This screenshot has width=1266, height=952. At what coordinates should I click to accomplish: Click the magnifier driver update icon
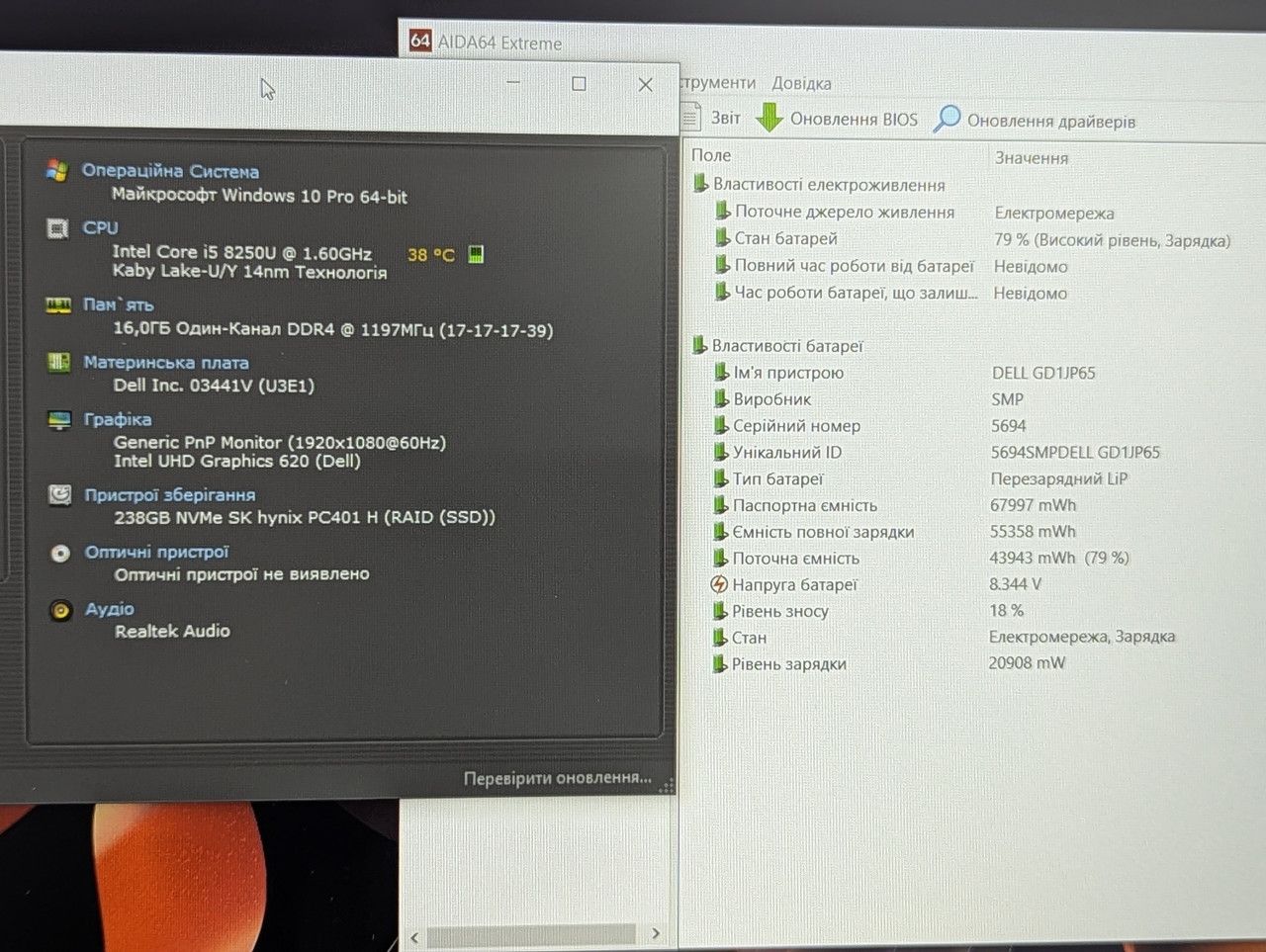[x=947, y=119]
